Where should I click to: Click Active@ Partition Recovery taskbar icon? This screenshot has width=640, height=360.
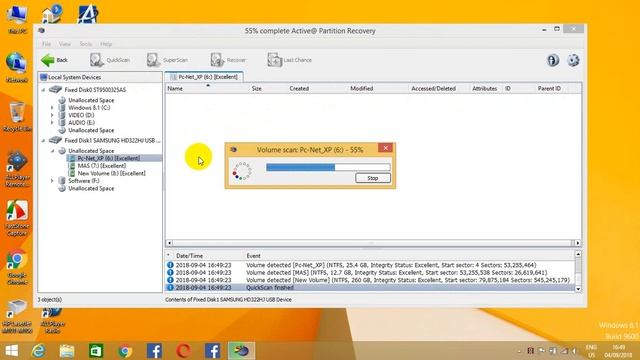coord(241,351)
